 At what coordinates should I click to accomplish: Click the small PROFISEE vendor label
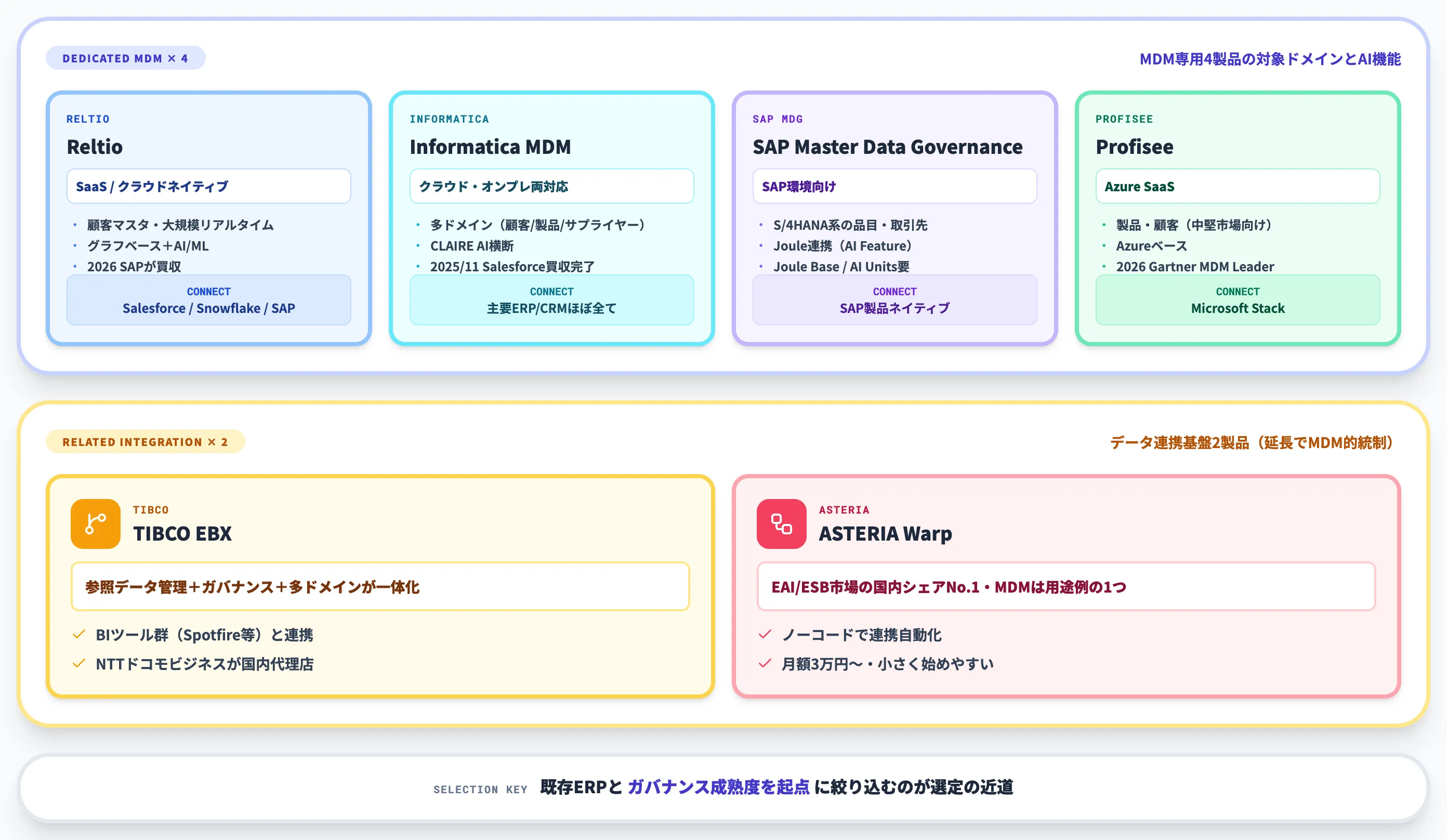(1124, 119)
